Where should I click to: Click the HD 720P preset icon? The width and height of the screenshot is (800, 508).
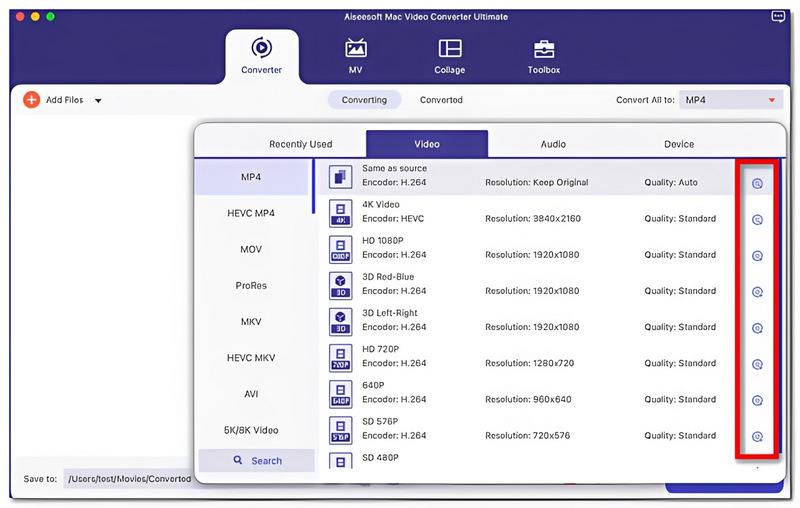pyautogui.click(x=340, y=358)
